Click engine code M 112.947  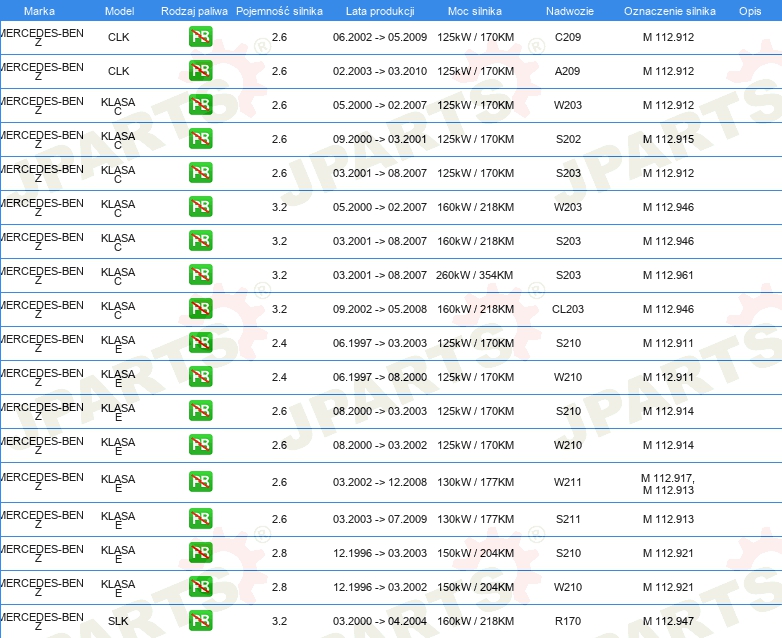pyautogui.click(x=668, y=621)
